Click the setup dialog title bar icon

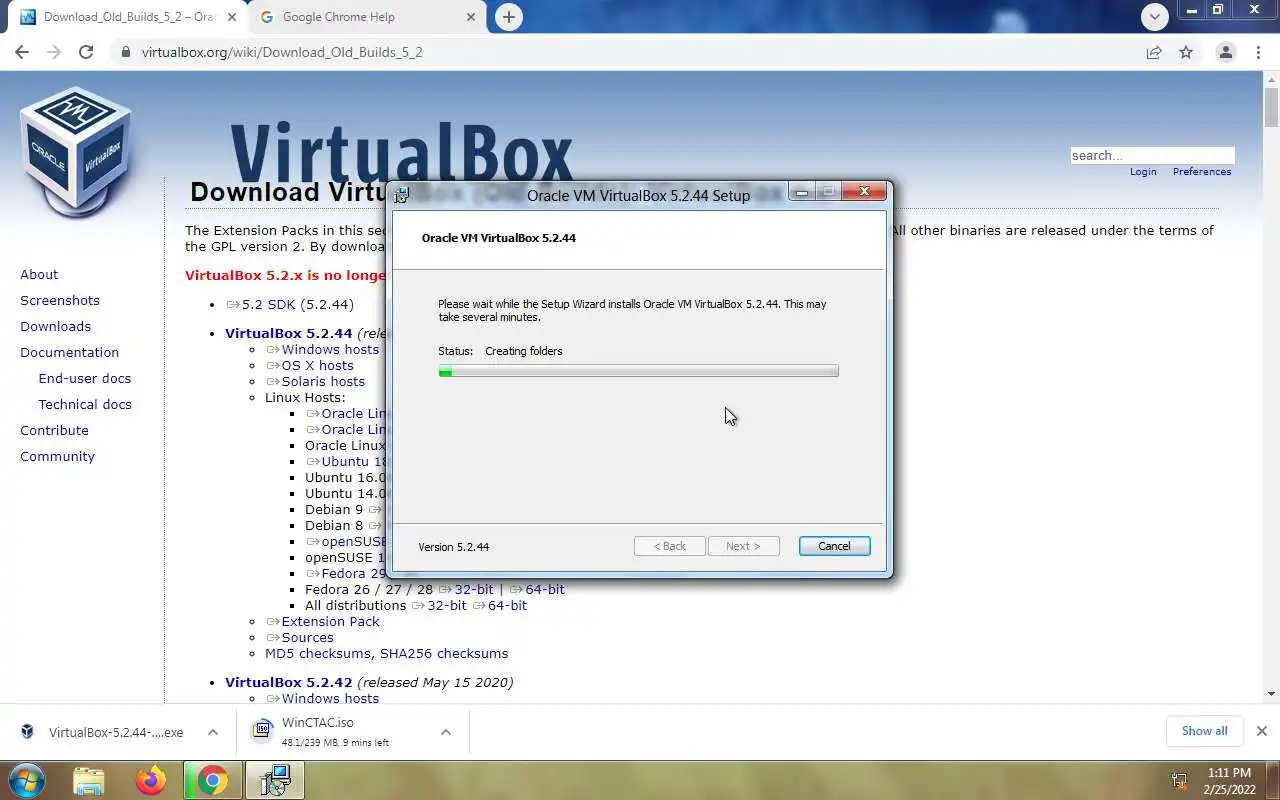[x=402, y=195]
